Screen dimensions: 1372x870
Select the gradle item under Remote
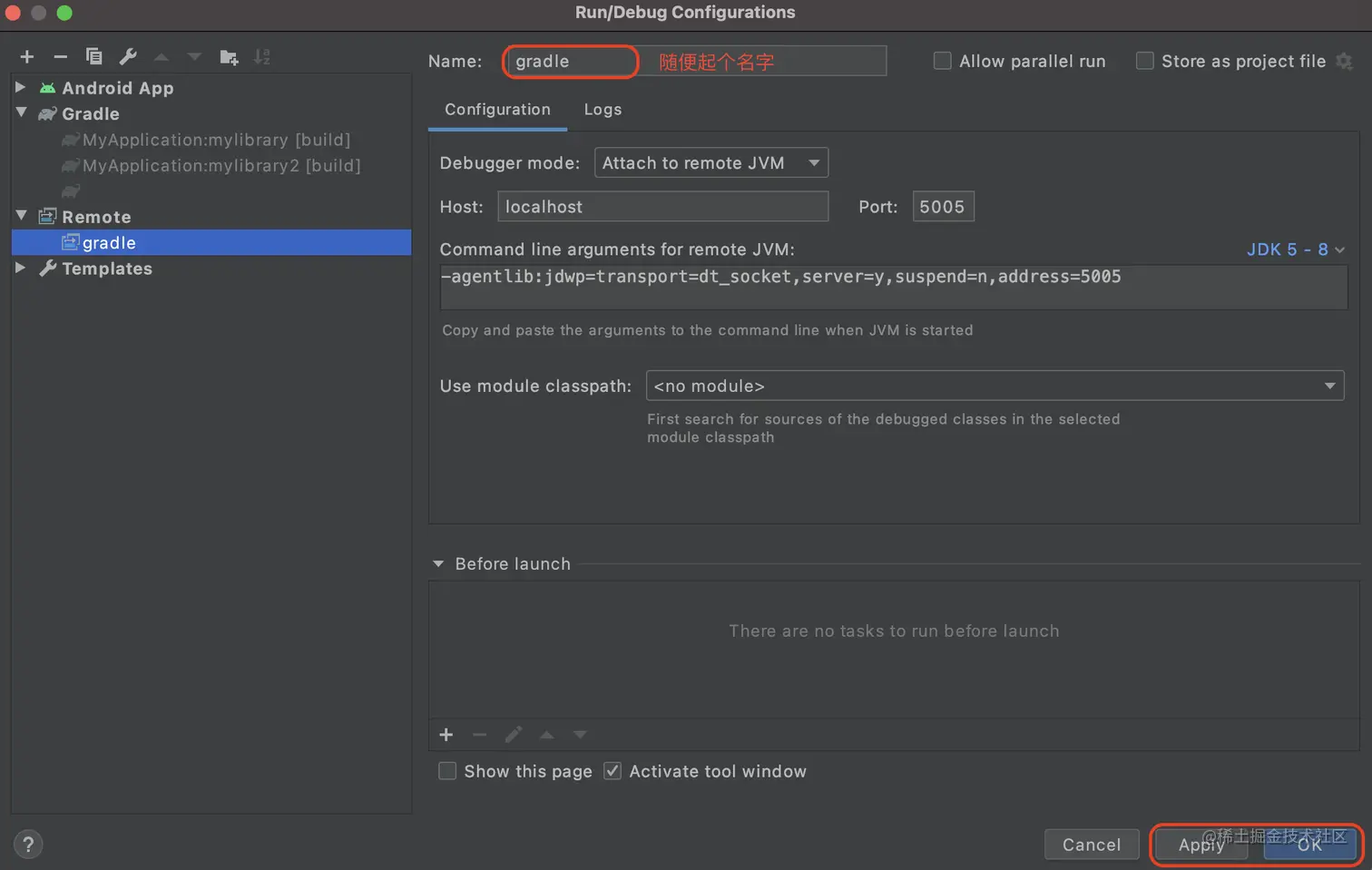coord(211,242)
